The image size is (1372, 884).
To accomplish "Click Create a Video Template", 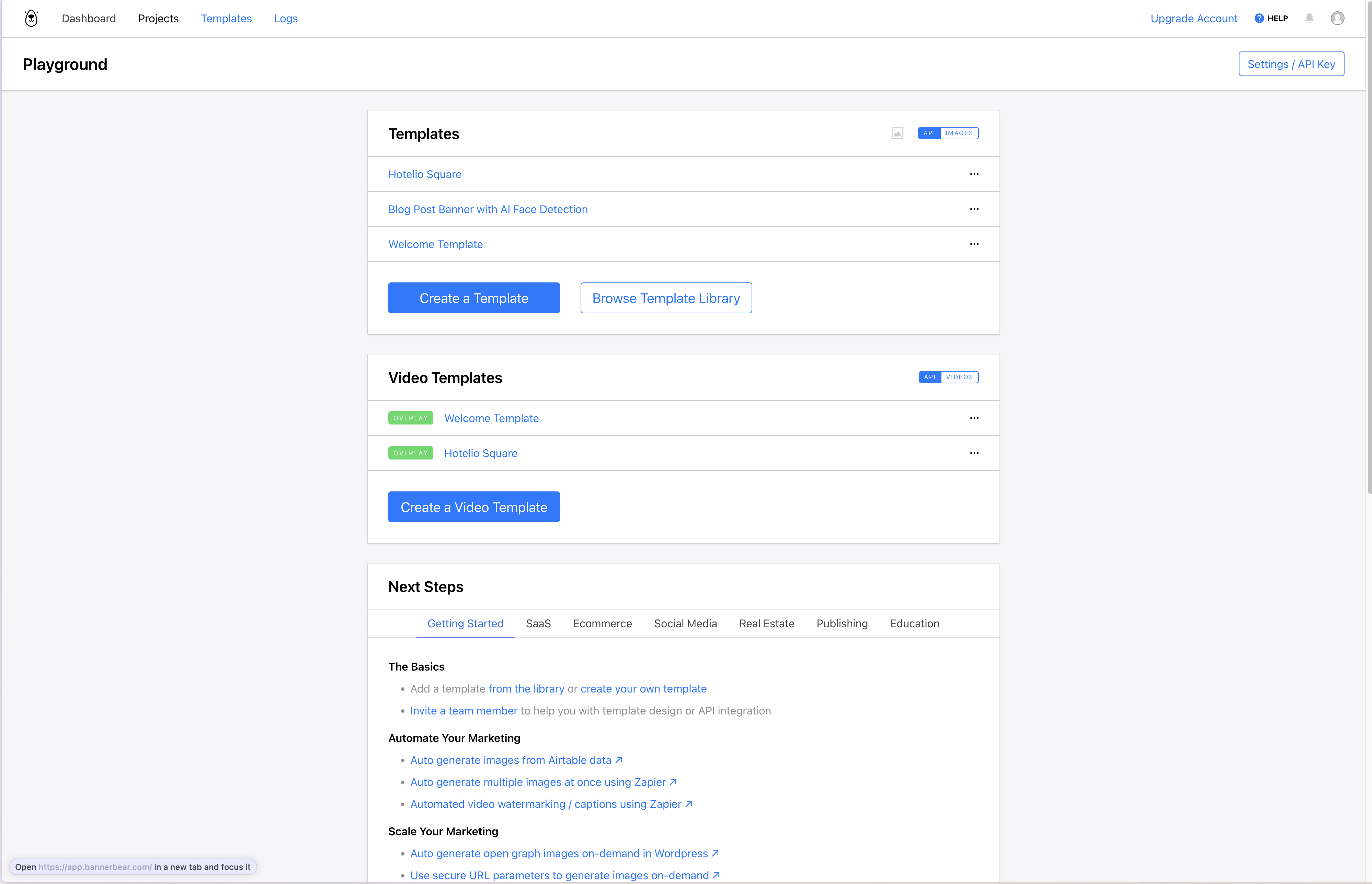I will (x=474, y=507).
